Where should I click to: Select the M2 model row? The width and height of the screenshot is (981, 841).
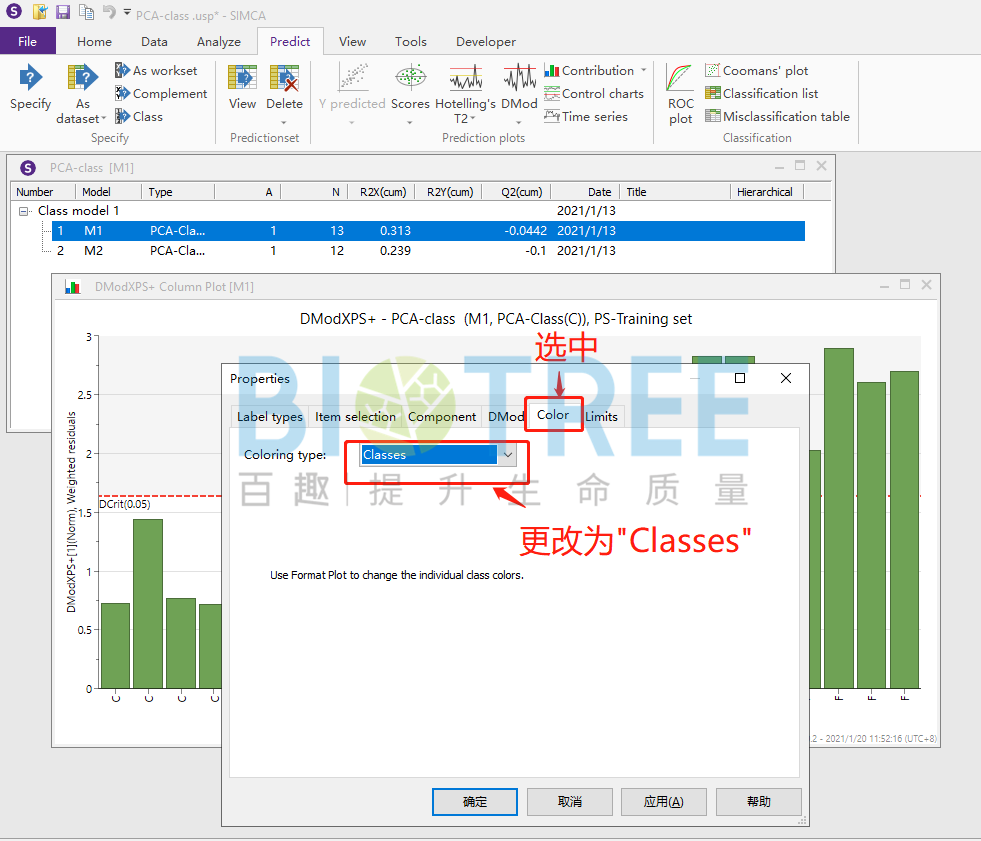(x=92, y=251)
